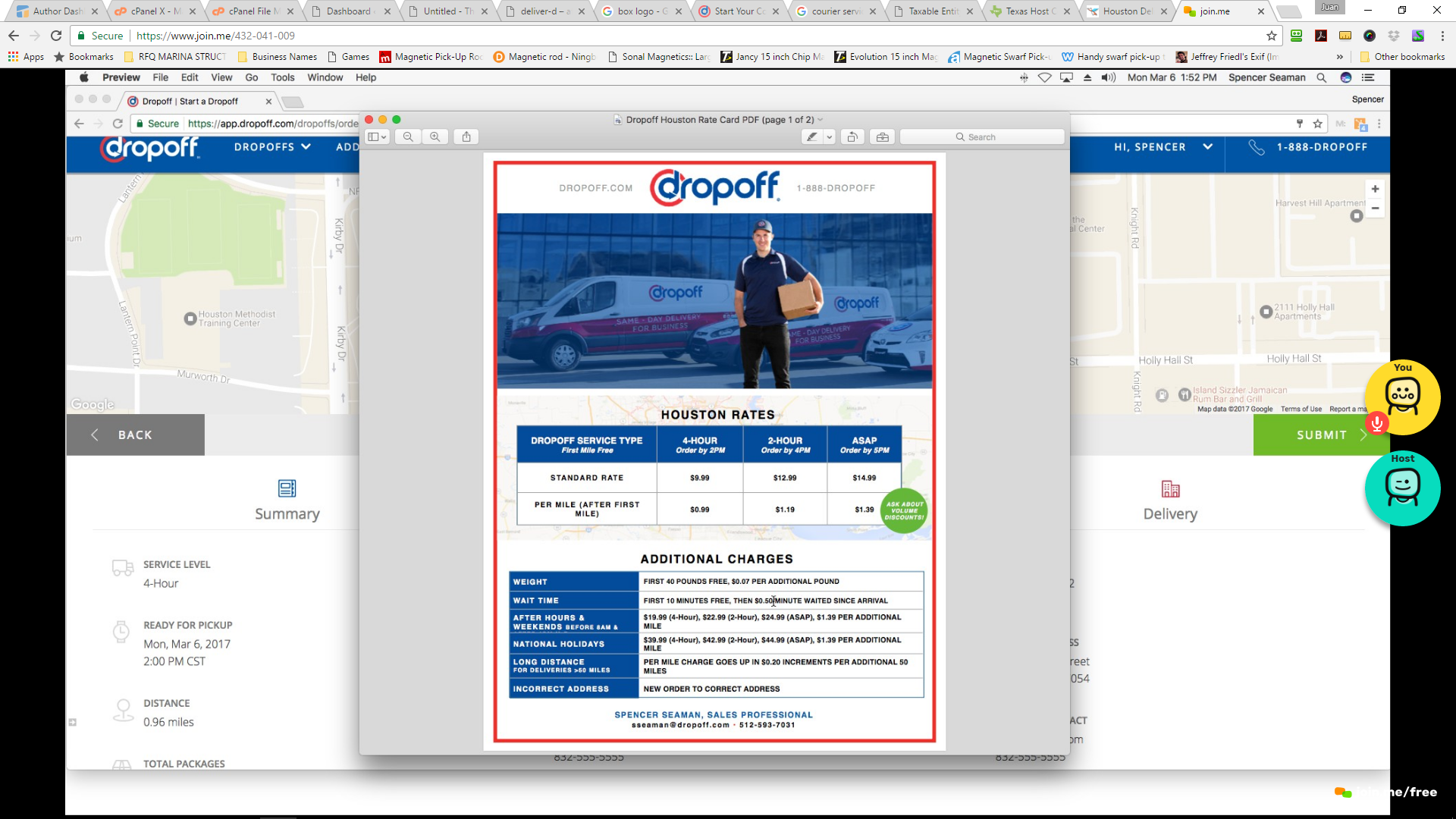
Task: Zoom in on the Google map
Action: (1375, 189)
